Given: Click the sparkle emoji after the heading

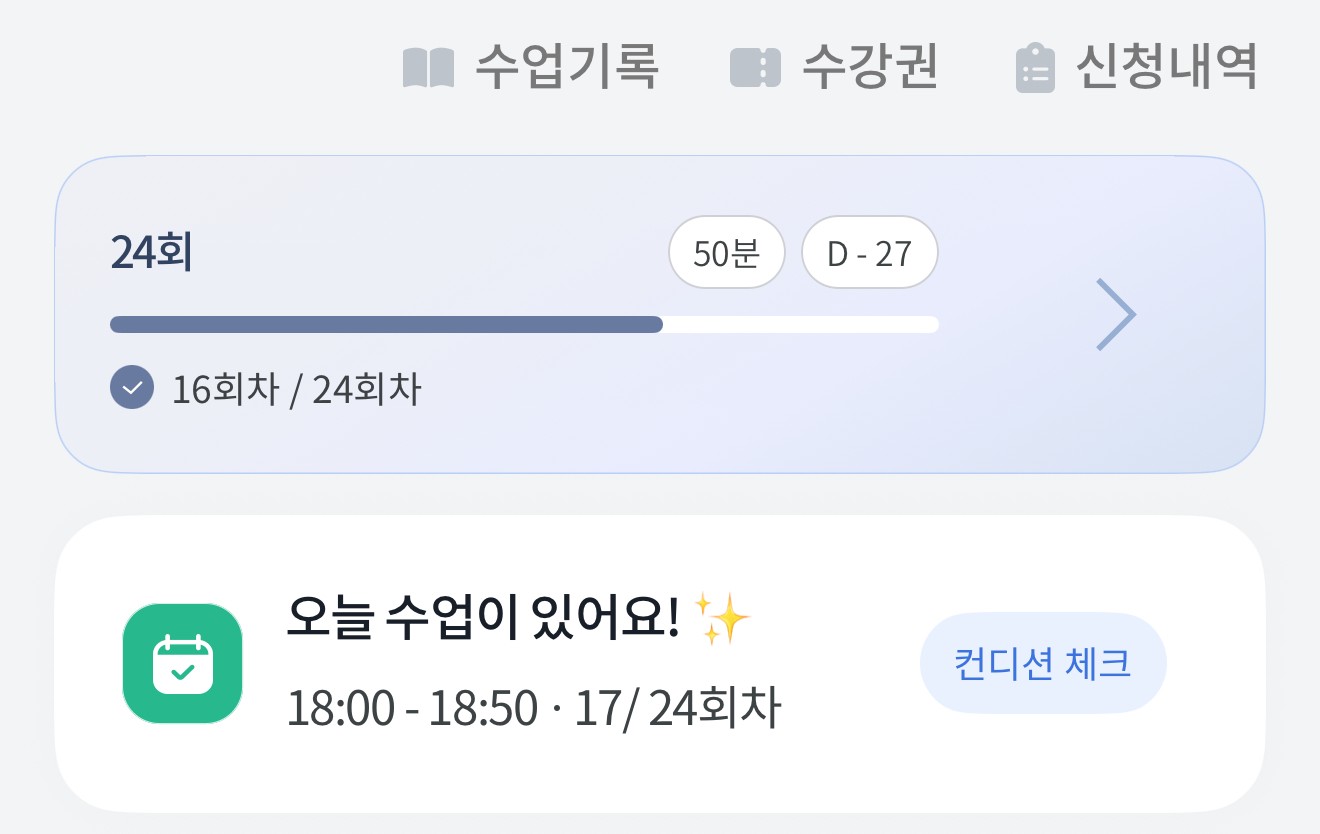Looking at the screenshot, I should tap(722, 620).
